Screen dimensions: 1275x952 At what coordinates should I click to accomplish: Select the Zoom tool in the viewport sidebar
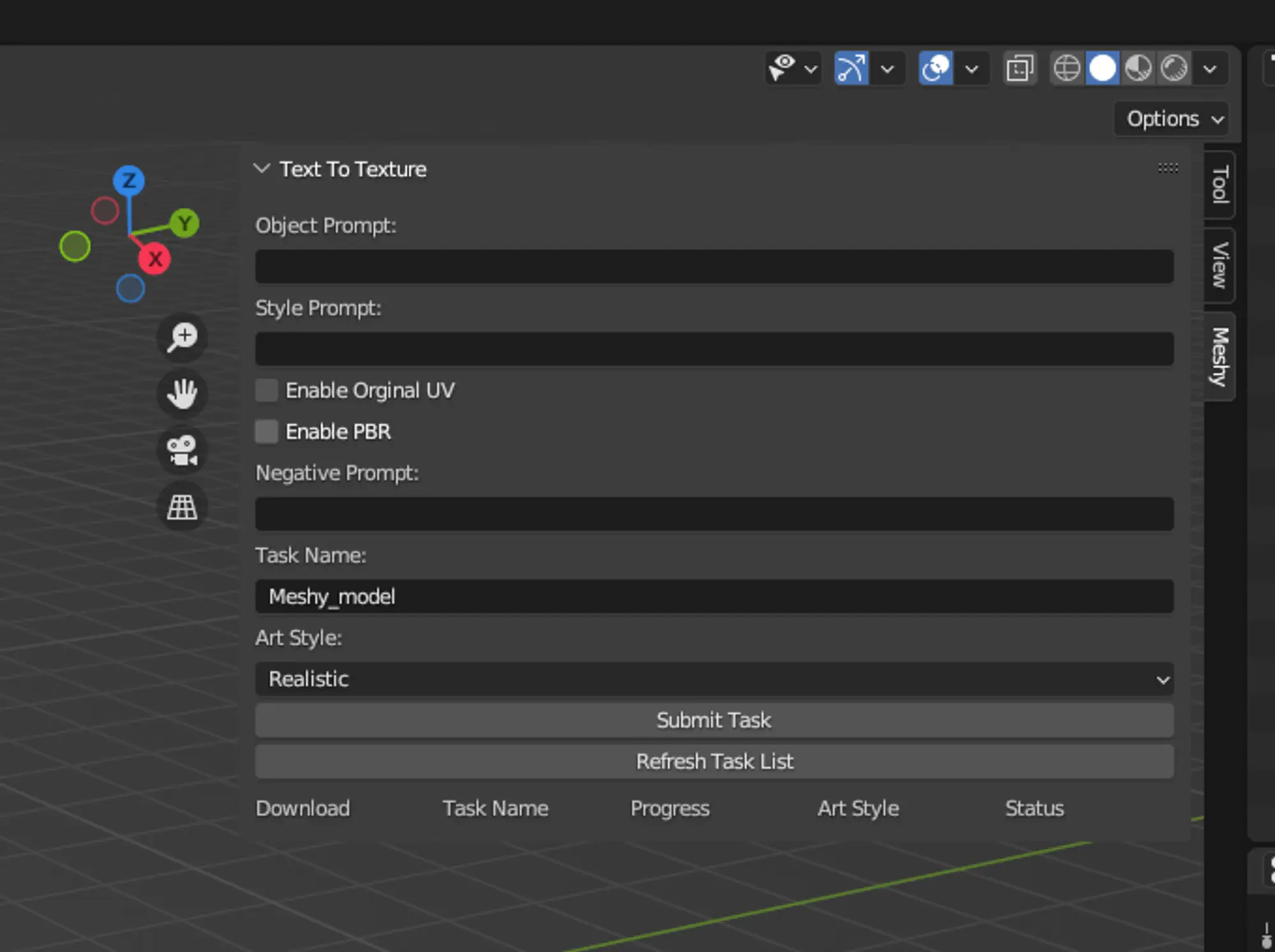[181, 338]
